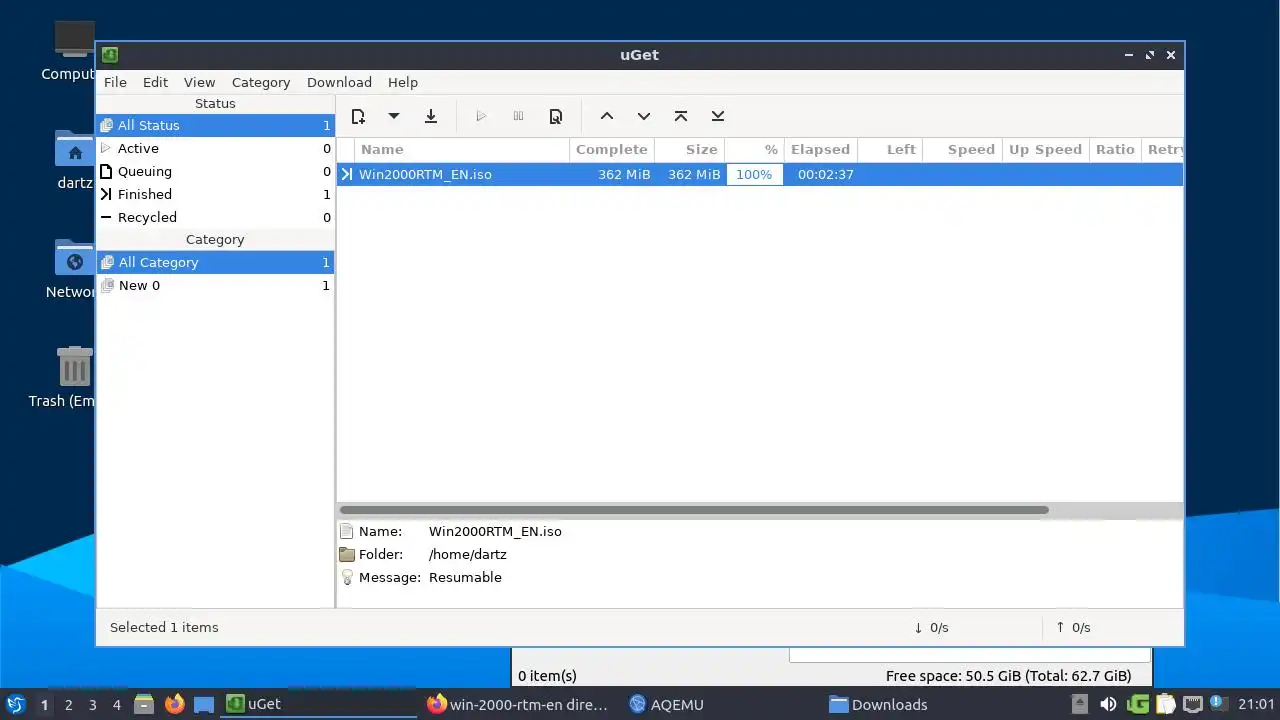Click the uGet tray icon

click(1137, 704)
